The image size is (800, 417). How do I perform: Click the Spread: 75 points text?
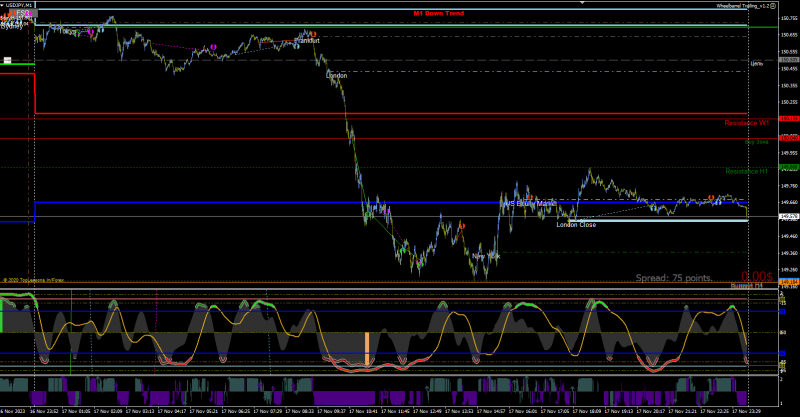pyautogui.click(x=674, y=278)
